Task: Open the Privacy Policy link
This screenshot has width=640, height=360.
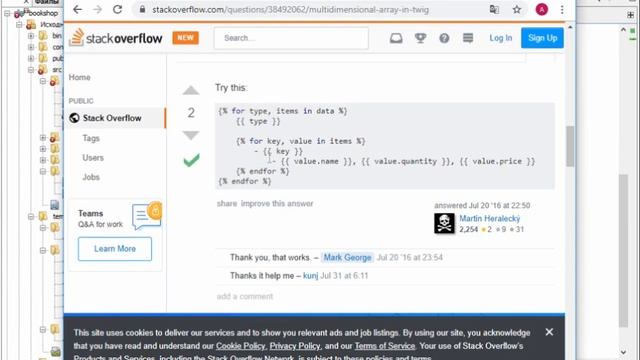Action: (295, 346)
